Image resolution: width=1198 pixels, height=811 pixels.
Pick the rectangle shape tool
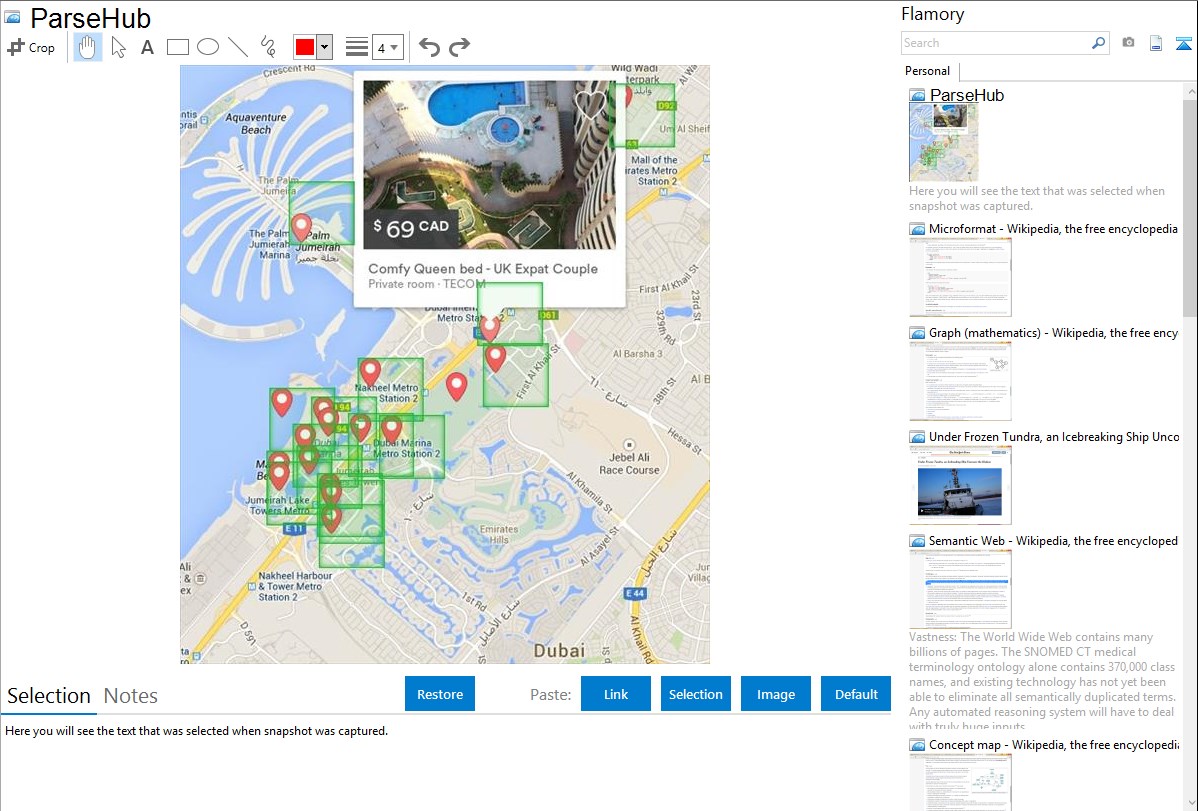(178, 47)
